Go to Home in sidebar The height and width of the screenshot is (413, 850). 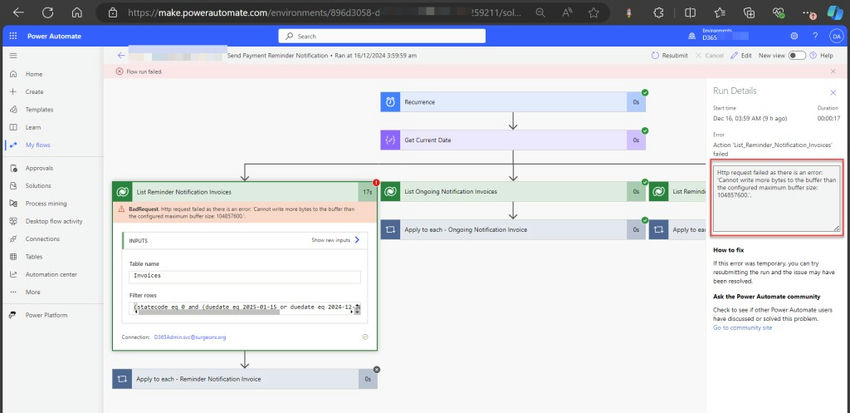[x=34, y=74]
